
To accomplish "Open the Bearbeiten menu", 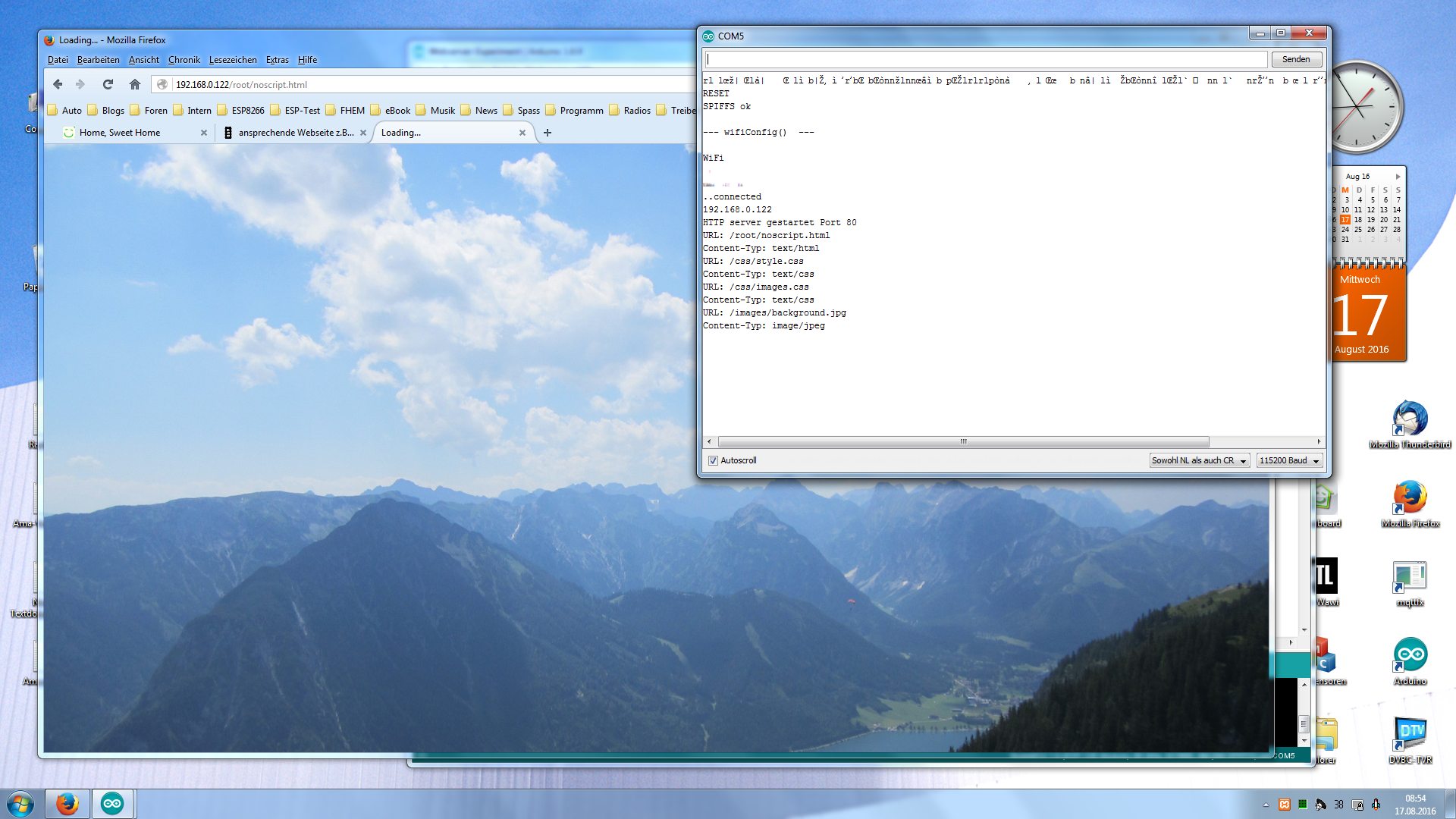I will point(98,60).
